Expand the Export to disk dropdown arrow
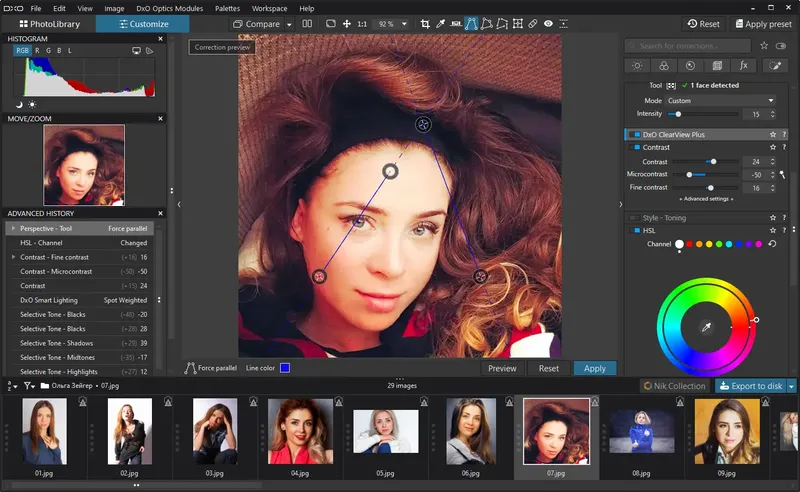 click(792, 386)
